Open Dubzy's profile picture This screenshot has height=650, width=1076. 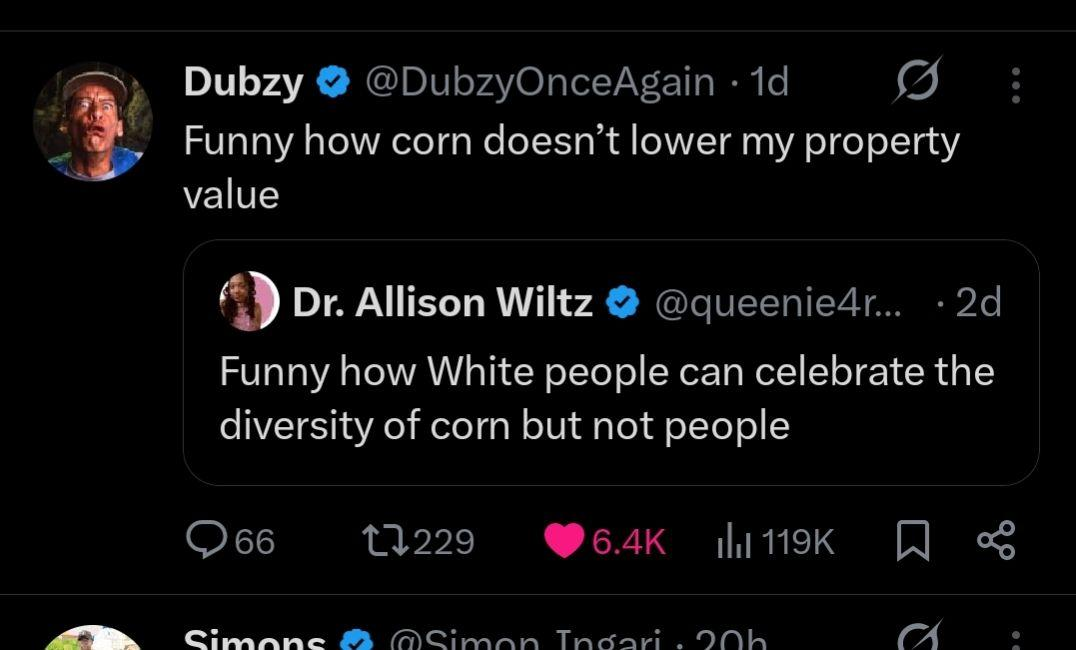point(93,121)
